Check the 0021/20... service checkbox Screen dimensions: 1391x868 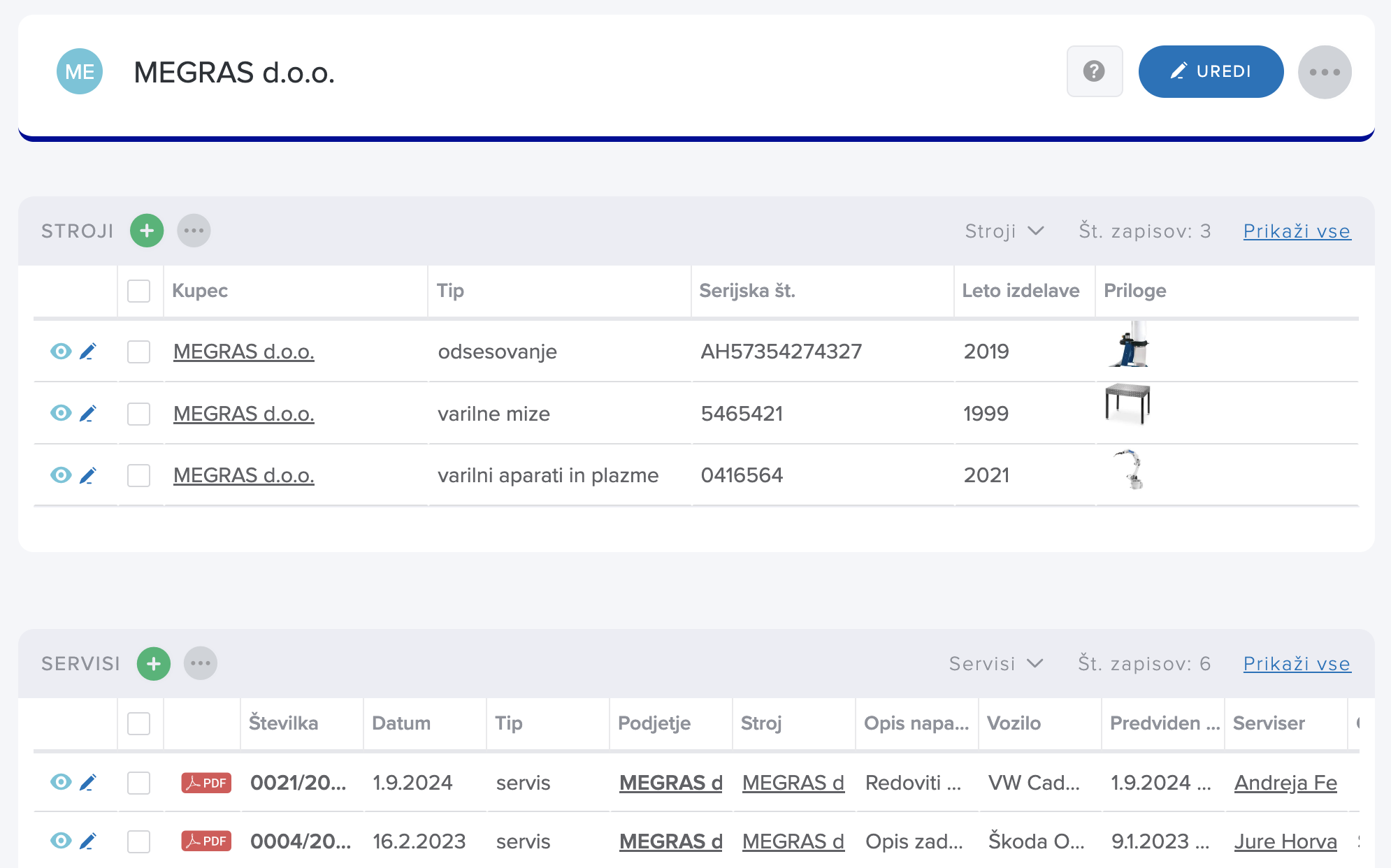click(139, 783)
